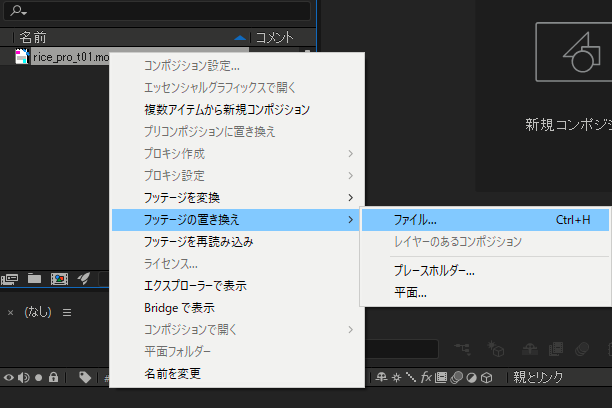Click the 名前 column header to sort
The image size is (612, 408).
point(33,38)
